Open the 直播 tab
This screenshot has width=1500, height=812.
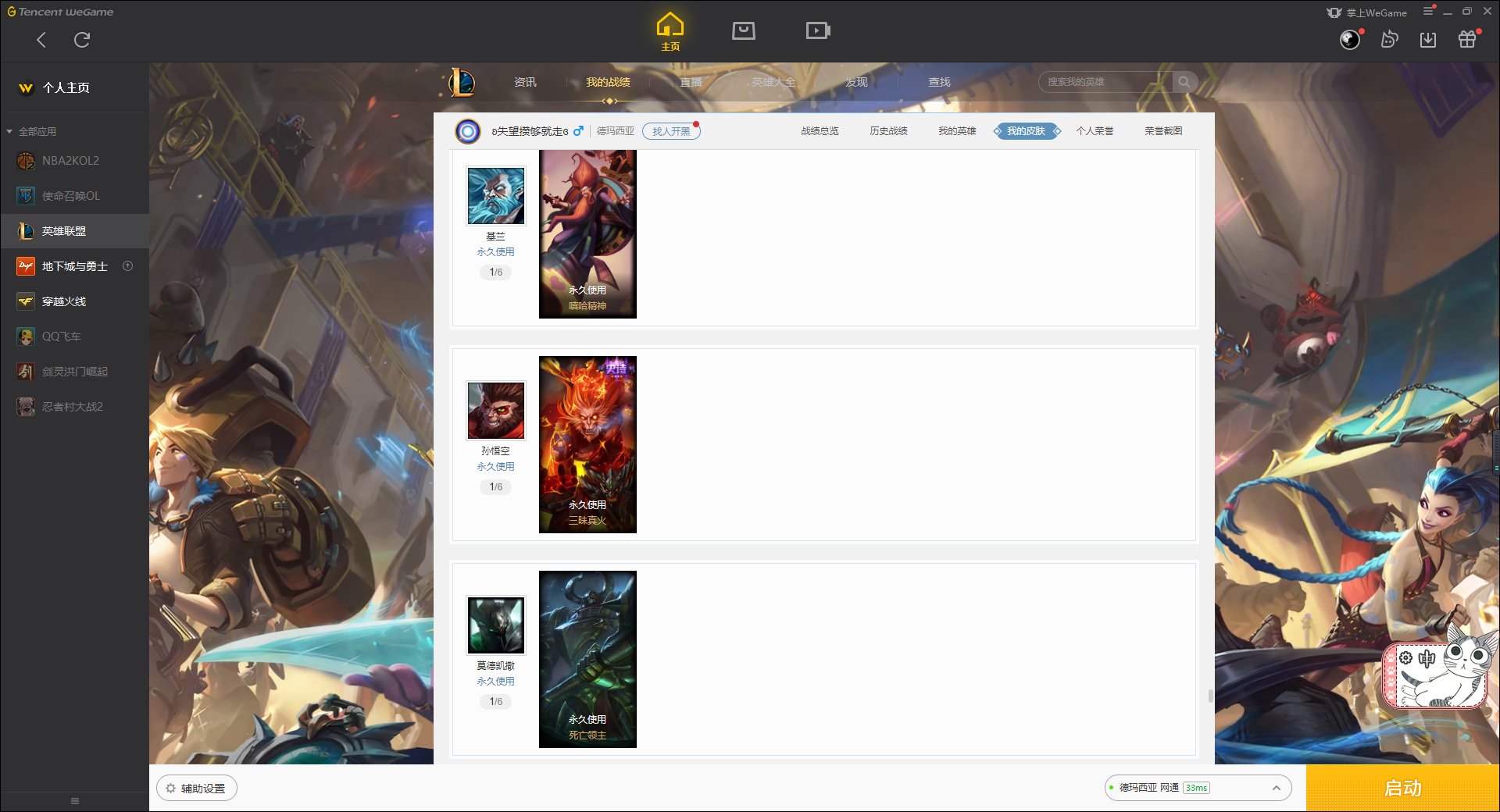click(691, 82)
